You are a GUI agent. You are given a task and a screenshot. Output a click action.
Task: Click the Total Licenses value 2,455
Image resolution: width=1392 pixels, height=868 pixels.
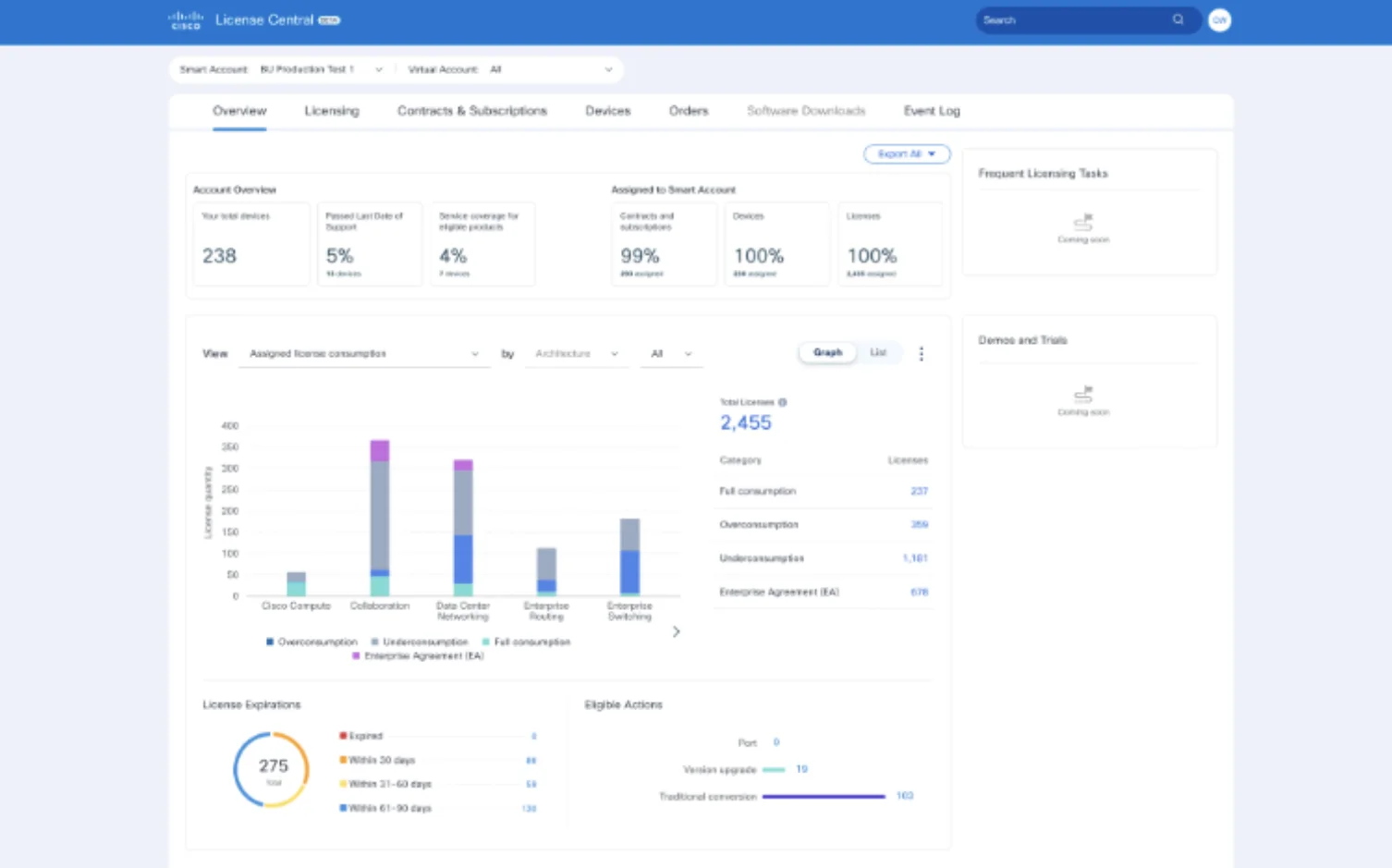tap(746, 422)
